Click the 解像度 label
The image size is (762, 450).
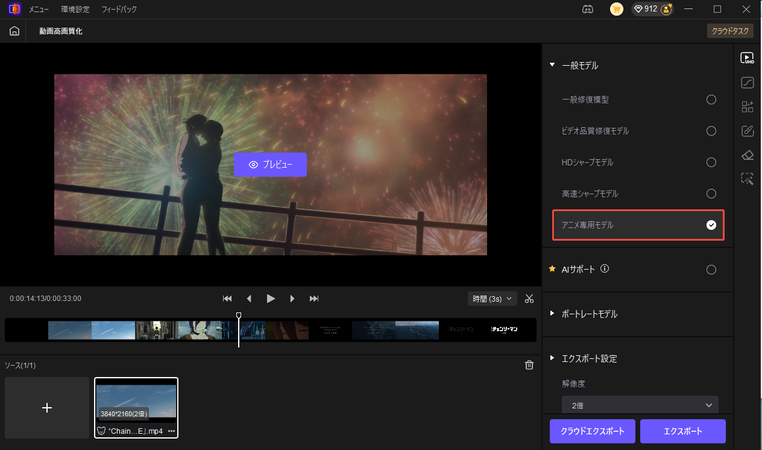573,383
